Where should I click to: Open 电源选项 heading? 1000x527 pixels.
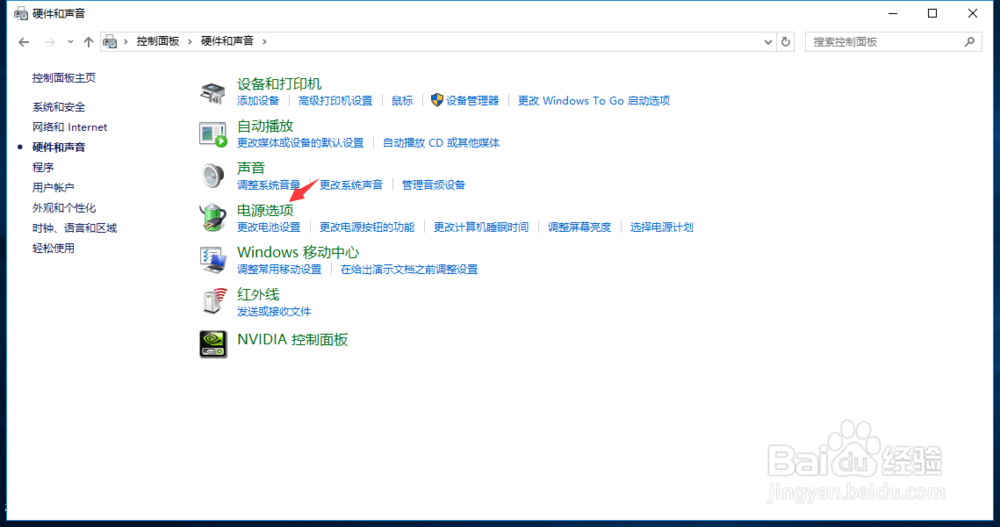tap(265, 210)
